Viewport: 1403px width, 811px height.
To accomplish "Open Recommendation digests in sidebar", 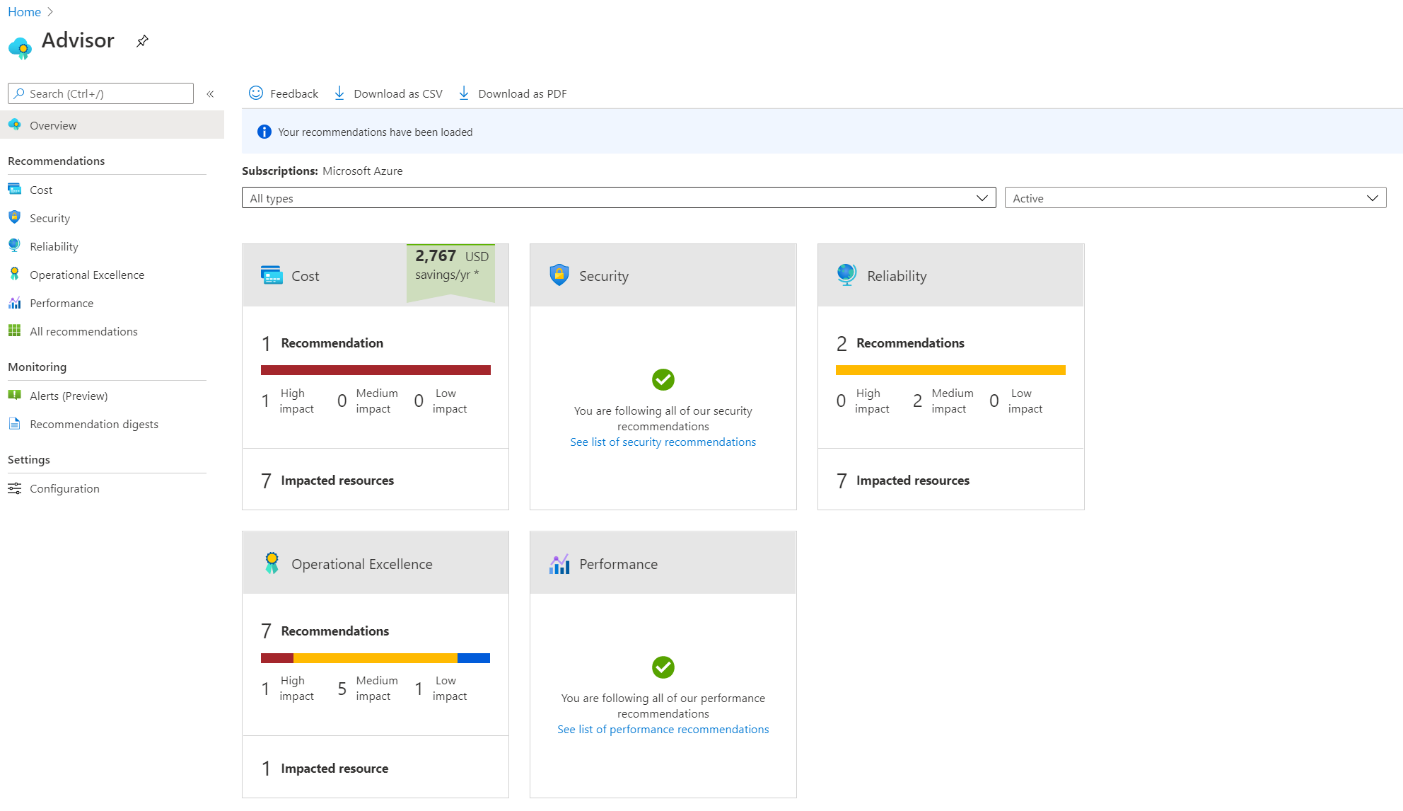I will tap(94, 424).
